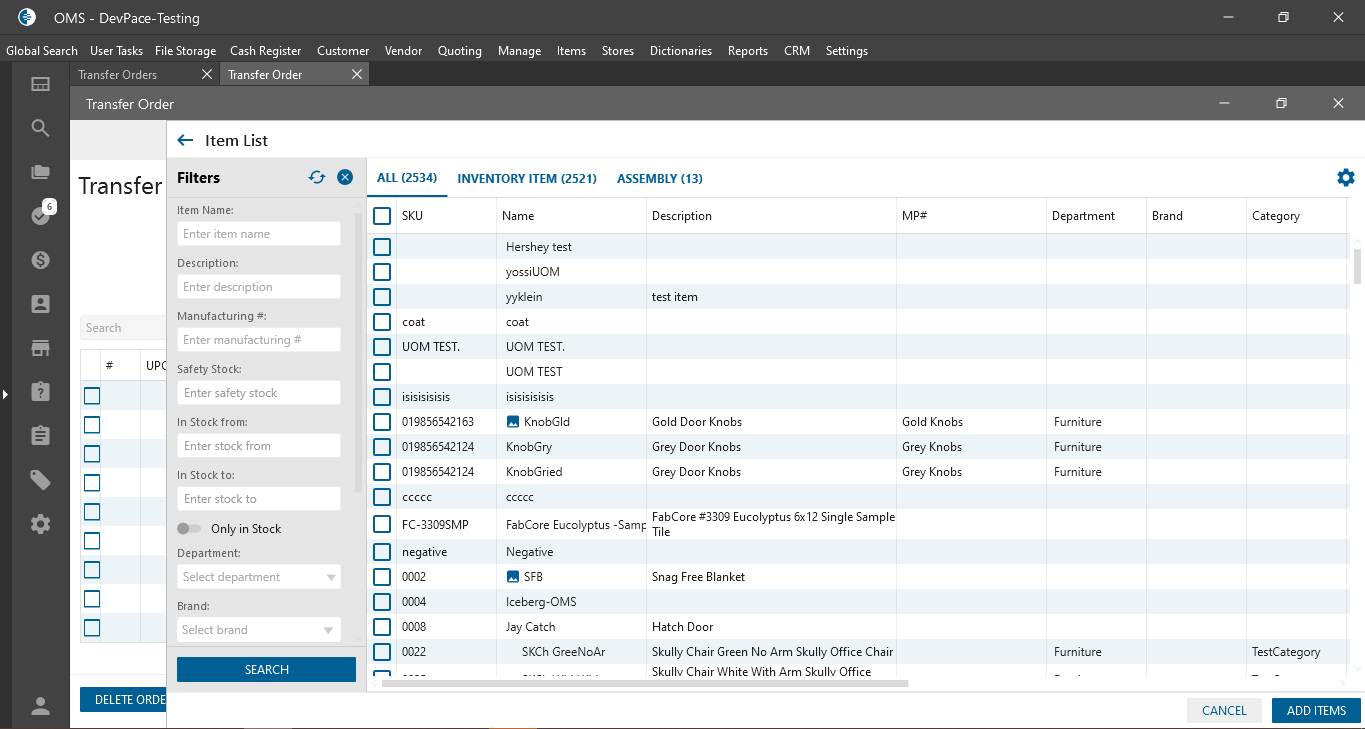Open the sidebar store icon
Screen dimensions: 1365x729
click(x=40, y=348)
